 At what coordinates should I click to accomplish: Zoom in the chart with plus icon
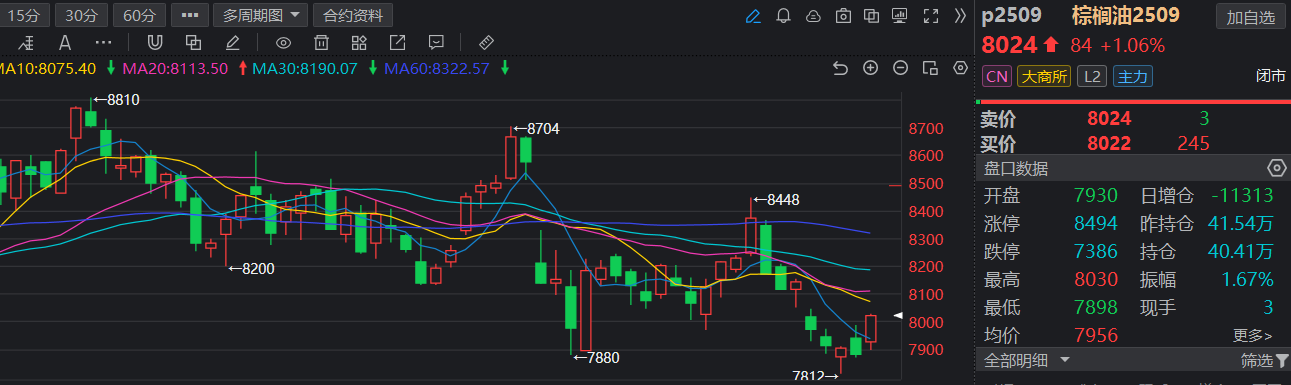coord(870,68)
